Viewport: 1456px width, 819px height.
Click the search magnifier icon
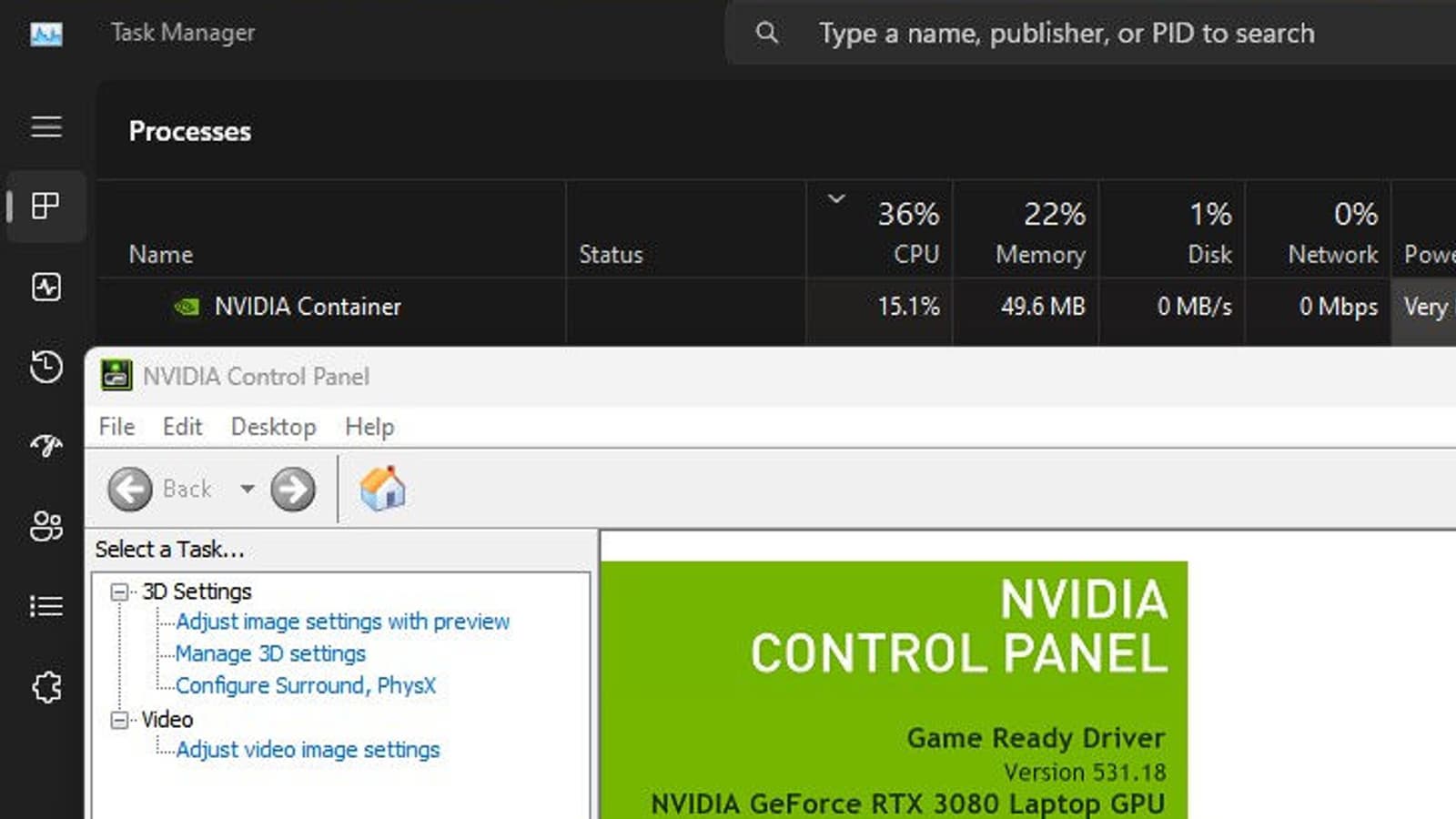767,33
